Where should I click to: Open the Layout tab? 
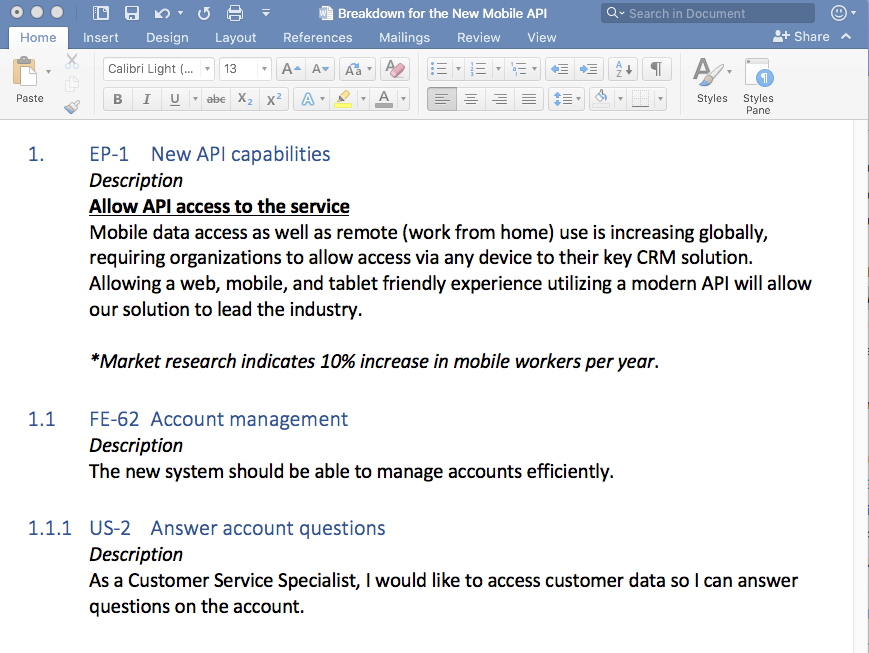236,38
